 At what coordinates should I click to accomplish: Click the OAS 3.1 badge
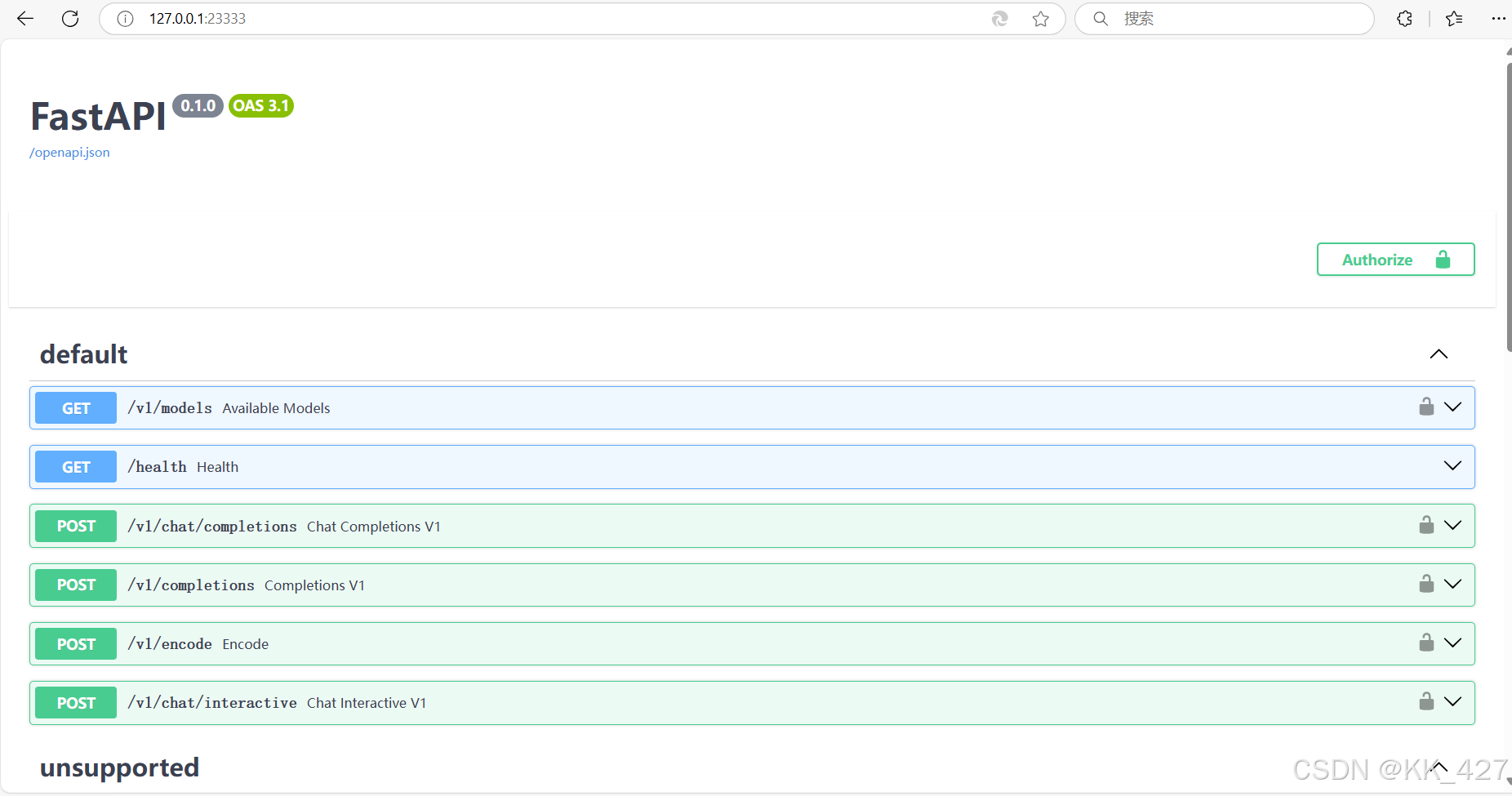tap(261, 106)
